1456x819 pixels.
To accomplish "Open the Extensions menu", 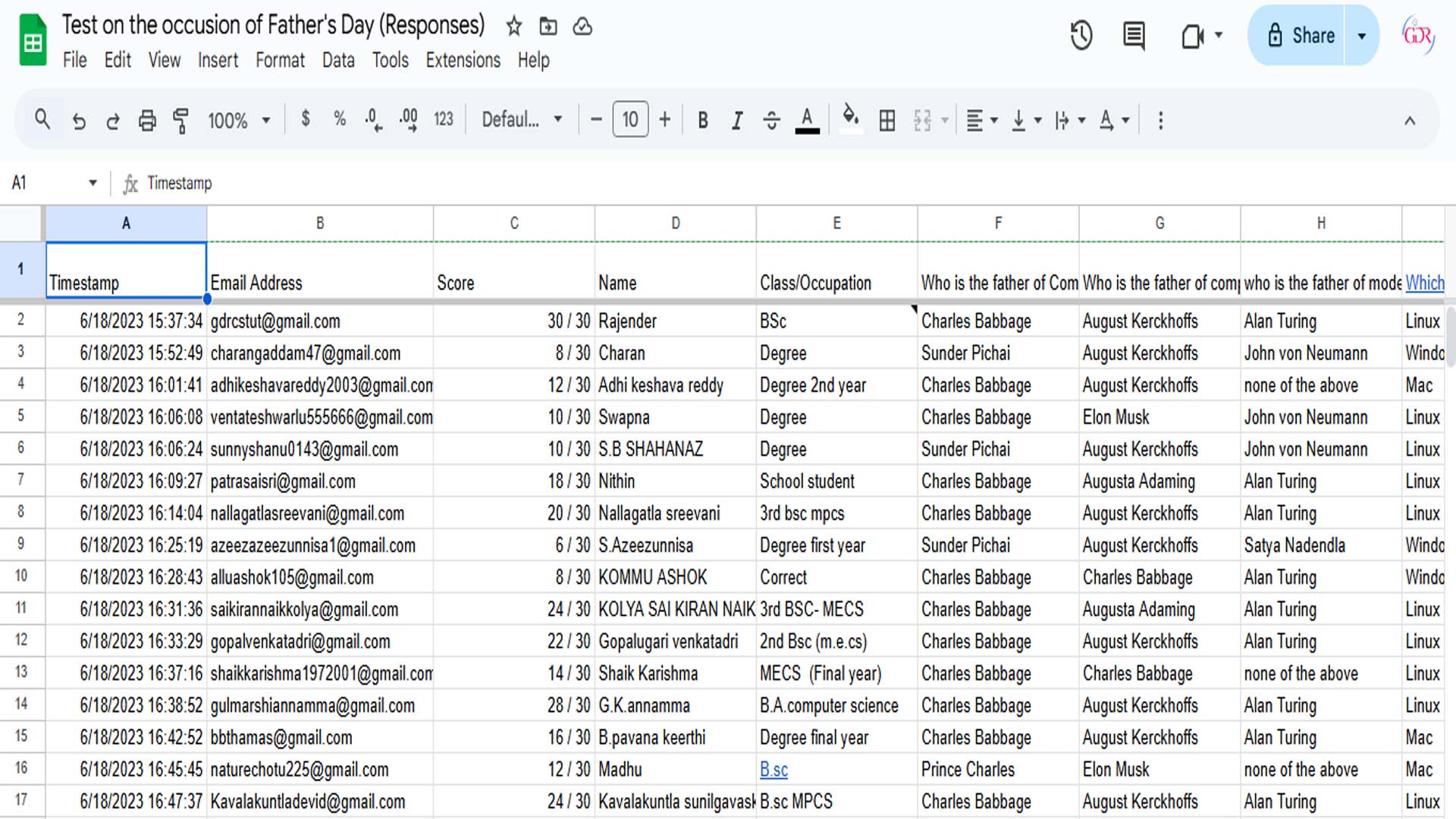I will point(463,60).
